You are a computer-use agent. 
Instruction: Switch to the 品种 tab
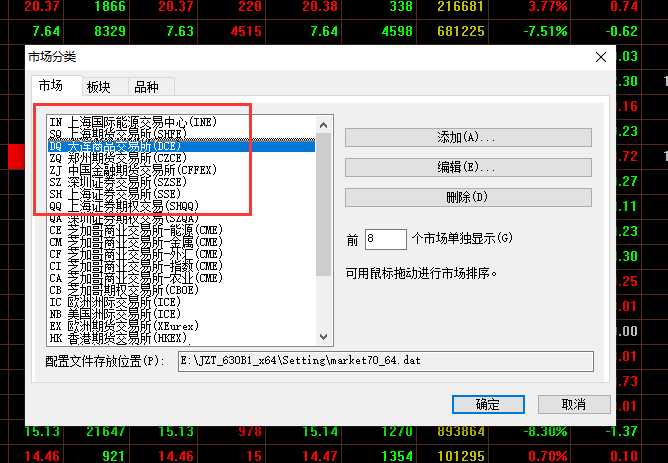click(151, 86)
